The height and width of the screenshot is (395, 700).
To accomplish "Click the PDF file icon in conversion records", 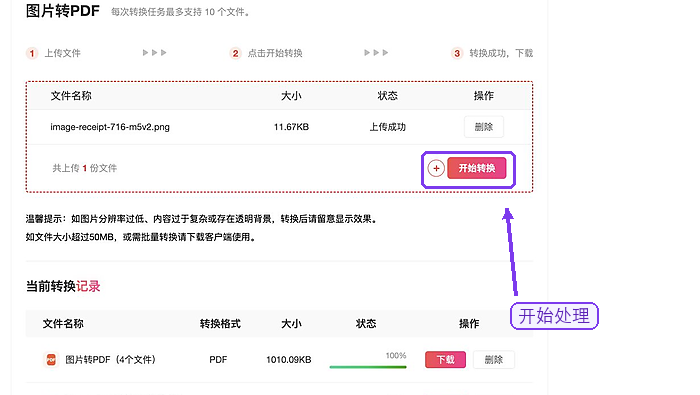I will (51, 360).
